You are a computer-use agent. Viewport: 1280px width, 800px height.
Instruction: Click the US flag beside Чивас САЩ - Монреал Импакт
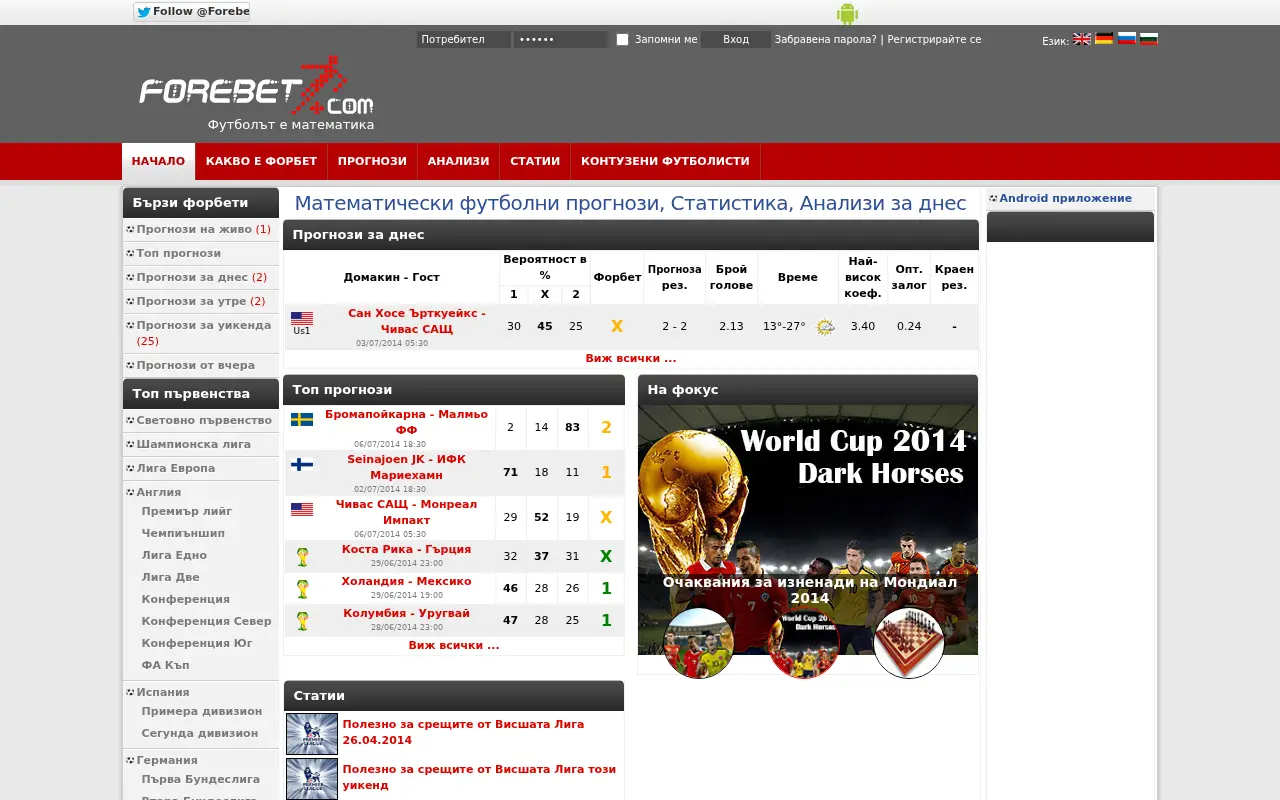[302, 509]
